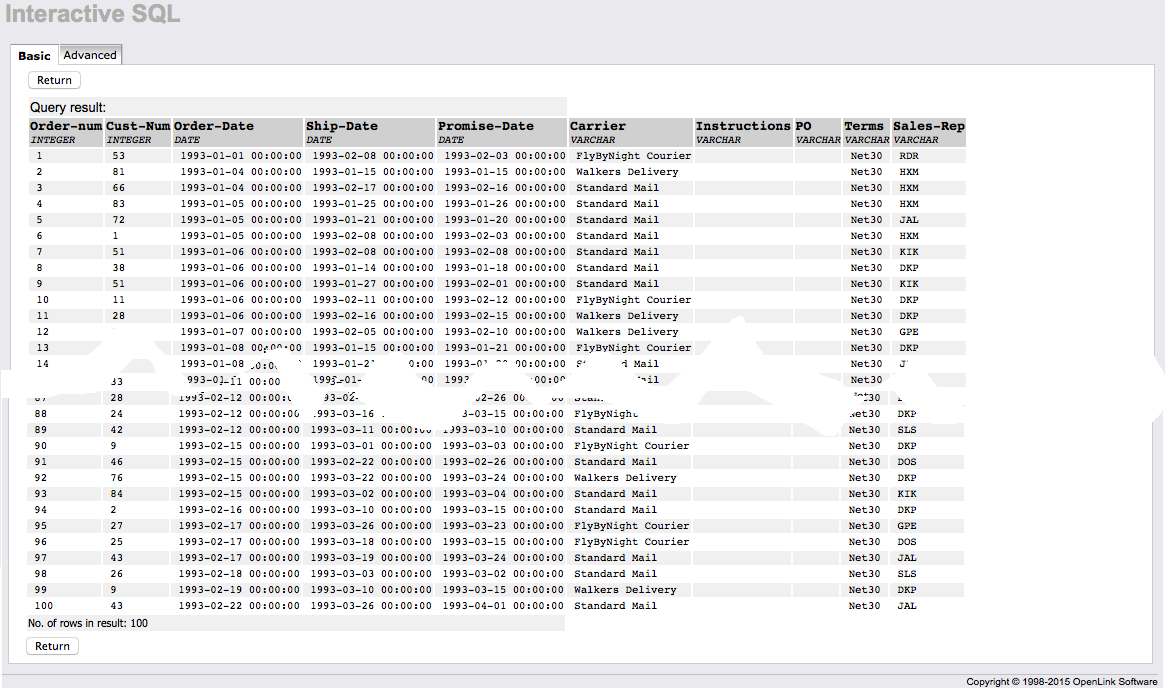The height and width of the screenshot is (692, 1165).
Task: Click the Cust-Num column header
Action: [x=138, y=126]
